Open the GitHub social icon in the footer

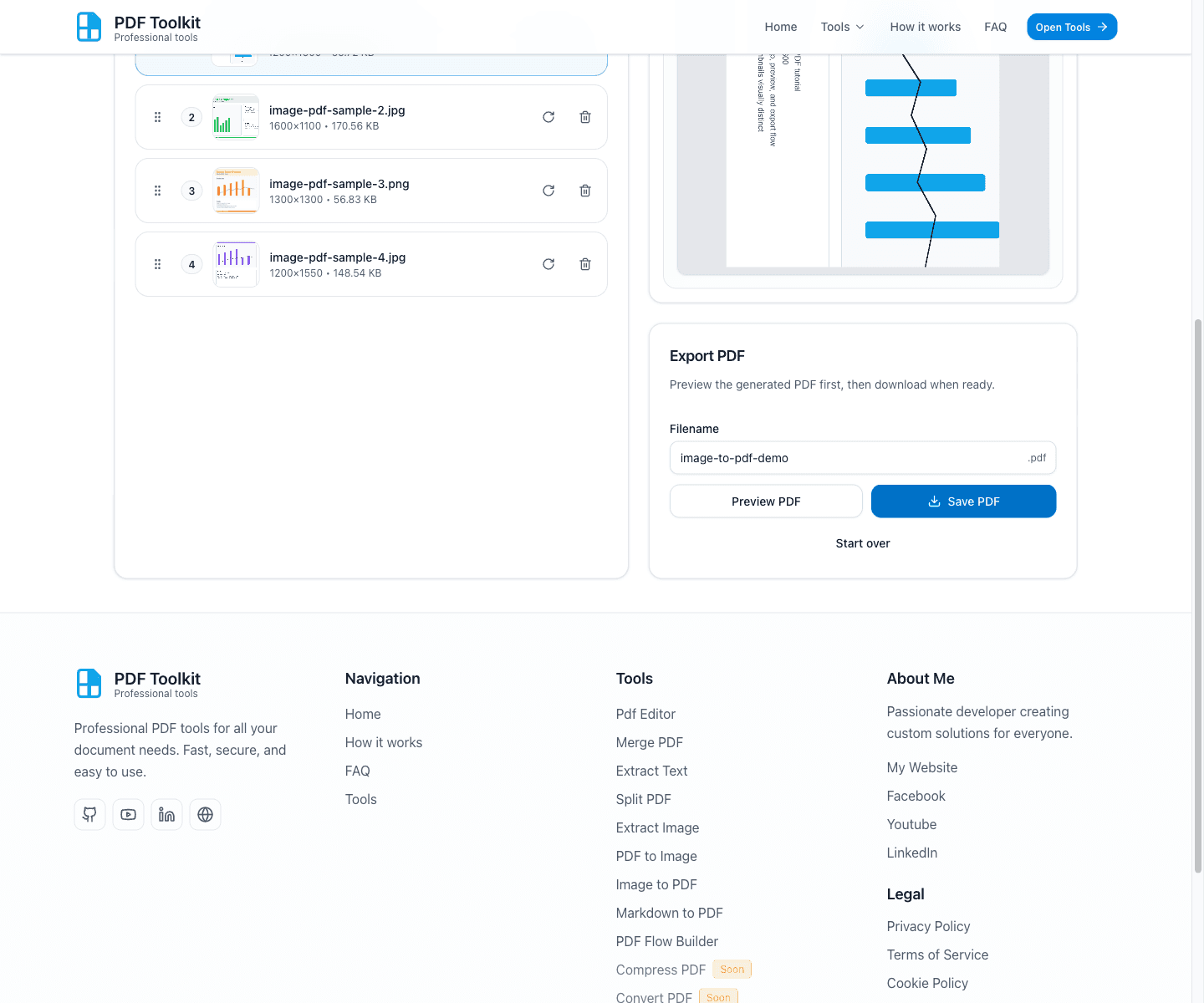[x=89, y=814]
